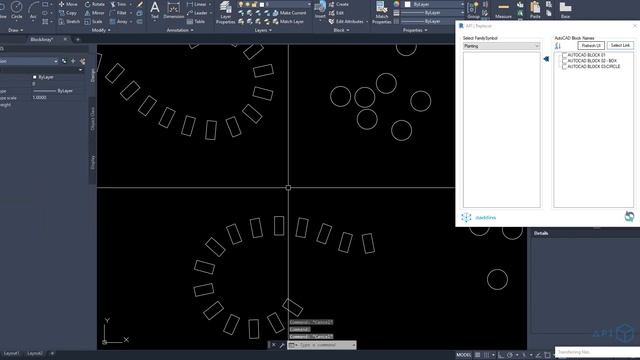Click the color wheel icon in Properties panel
Image resolution: width=640 pixels, height=360 pixels.
coord(396,4)
